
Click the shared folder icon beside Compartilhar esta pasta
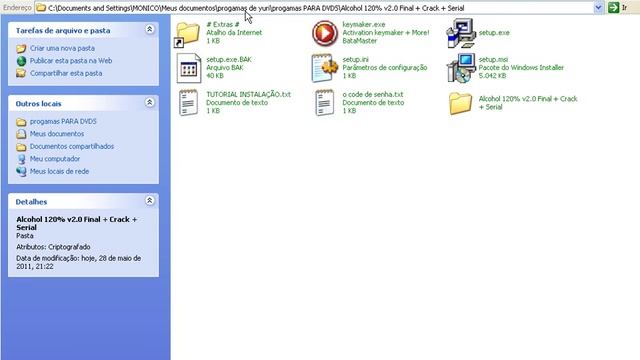21,73
